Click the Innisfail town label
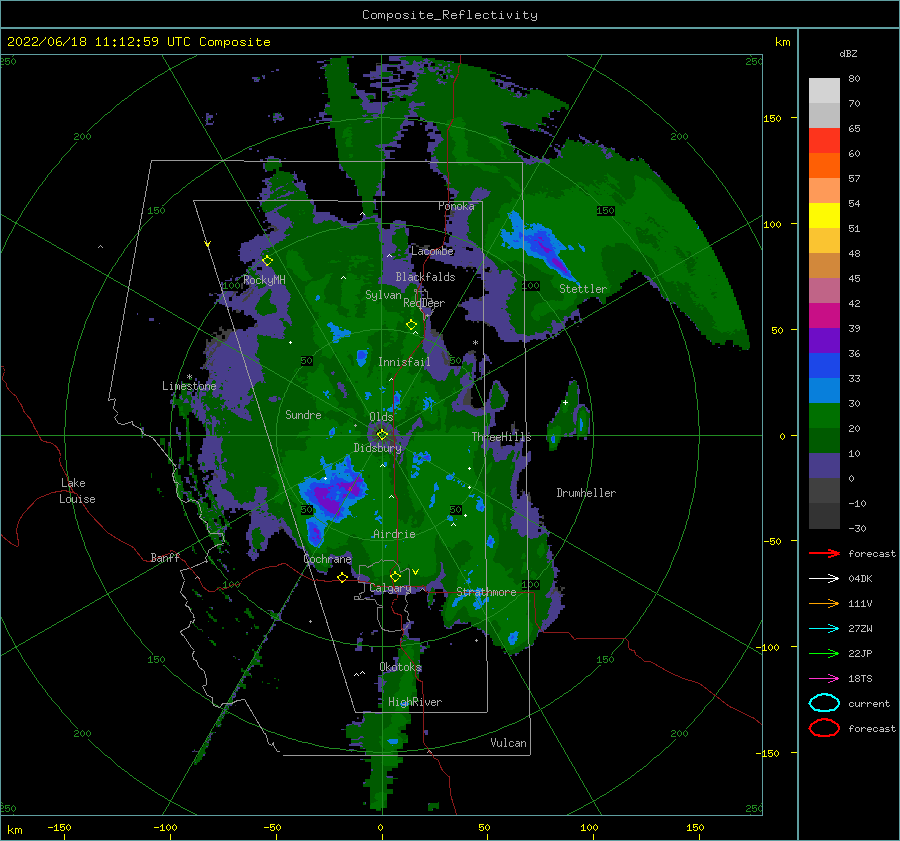The width and height of the screenshot is (900, 841). pyautogui.click(x=404, y=362)
